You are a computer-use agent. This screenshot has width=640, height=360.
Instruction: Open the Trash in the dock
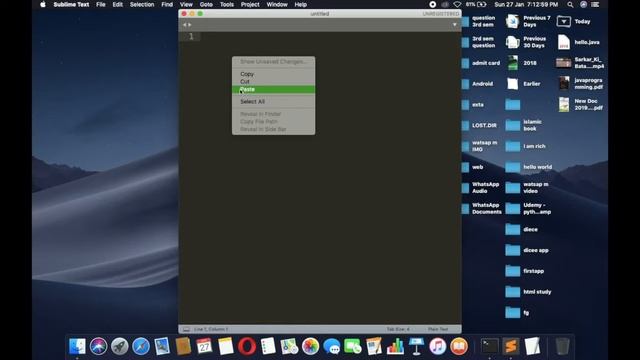[x=562, y=347]
